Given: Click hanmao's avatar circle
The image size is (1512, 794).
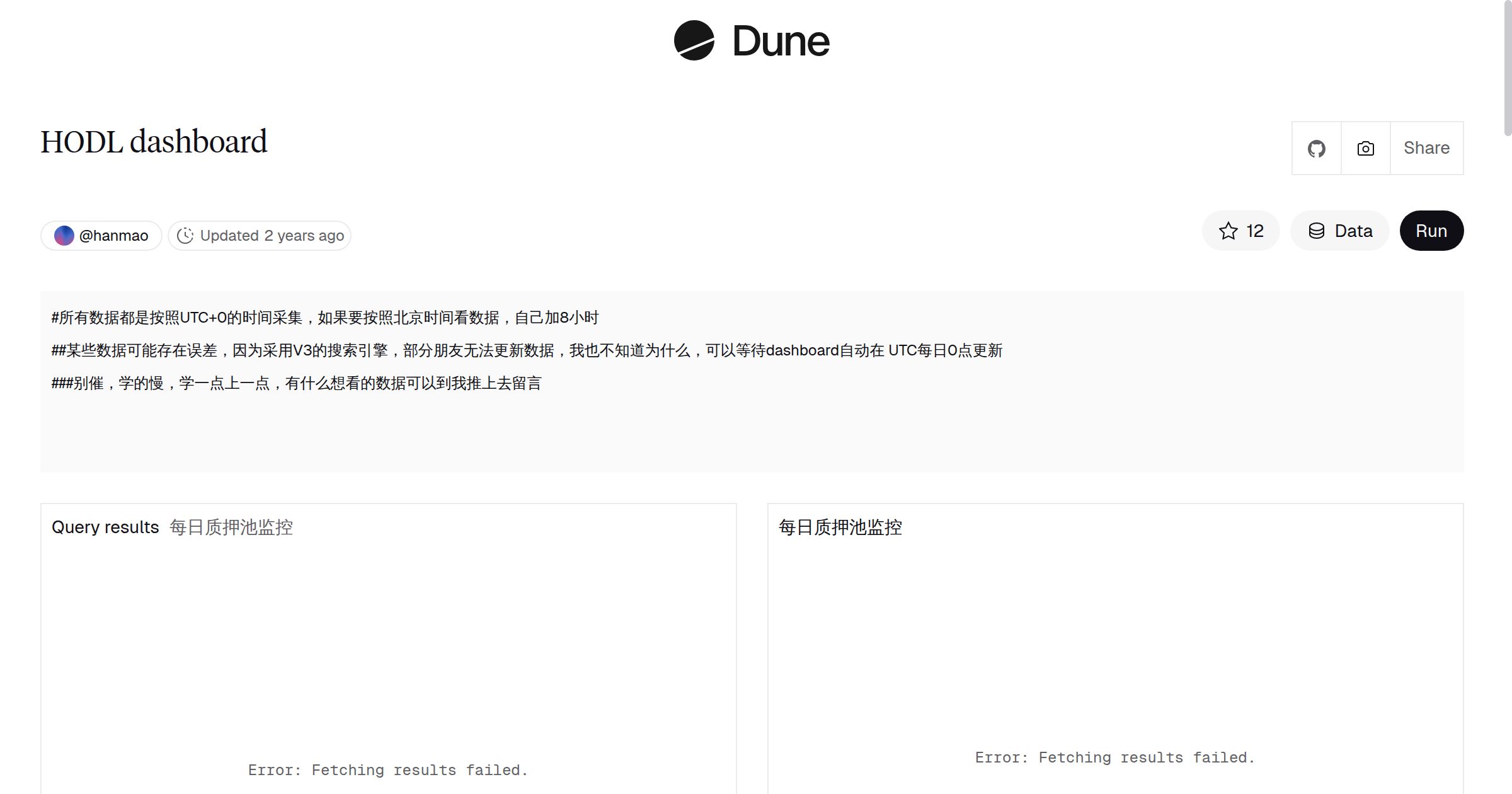Looking at the screenshot, I should pos(64,236).
